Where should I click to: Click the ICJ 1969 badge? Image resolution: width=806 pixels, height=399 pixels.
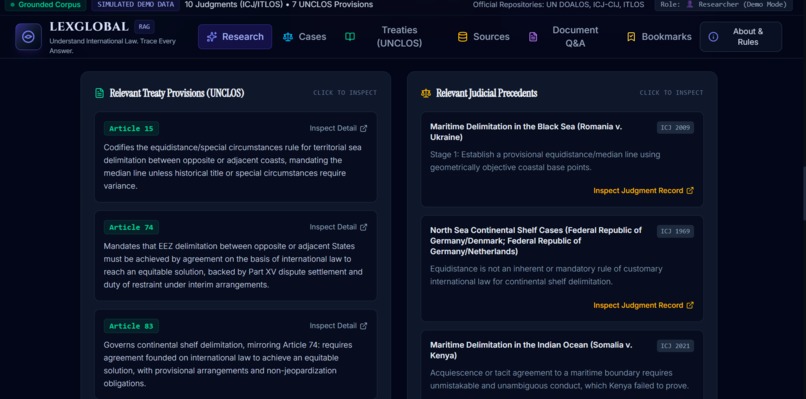tap(675, 232)
